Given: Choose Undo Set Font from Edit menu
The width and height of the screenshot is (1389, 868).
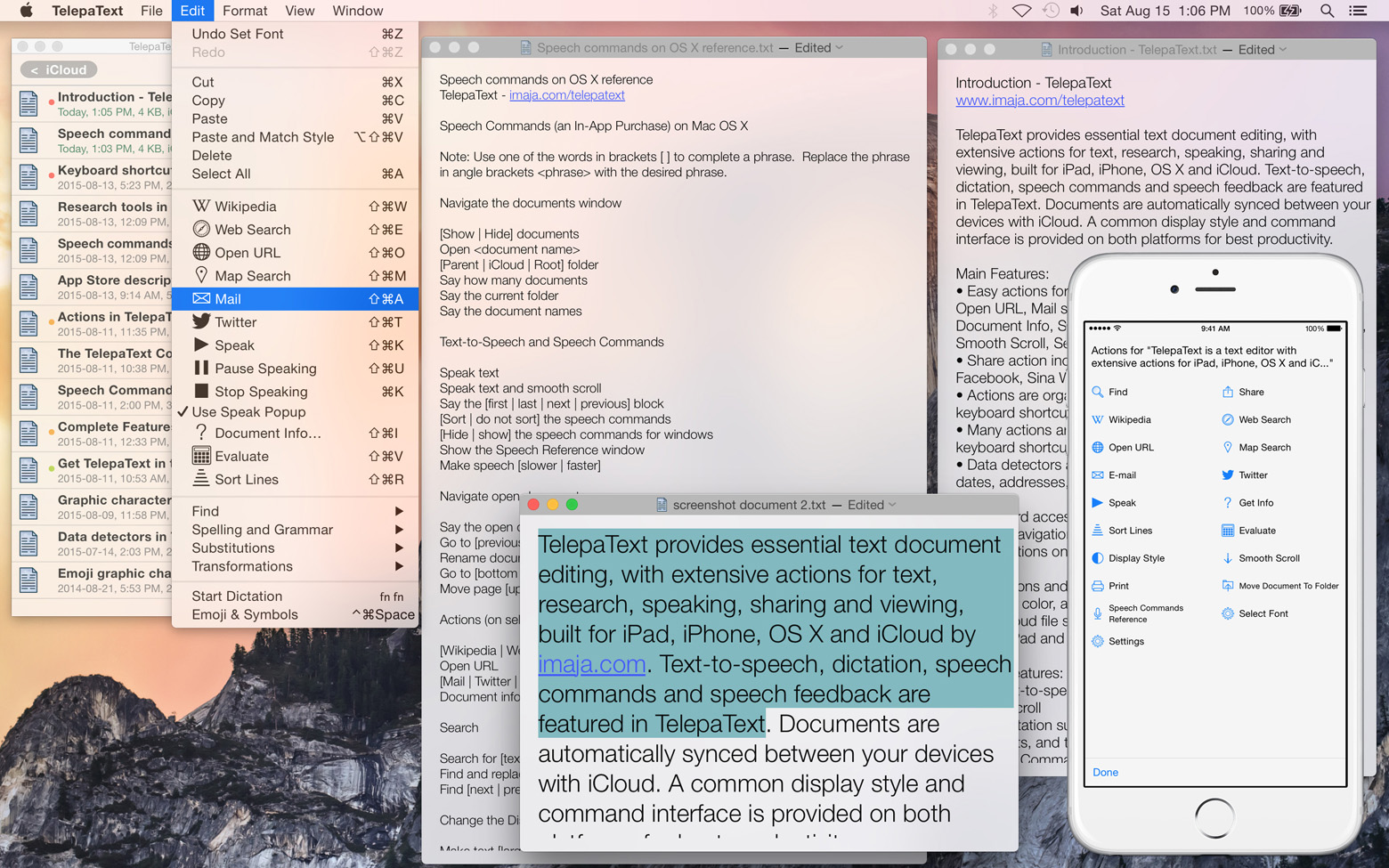Looking at the screenshot, I should pyautogui.click(x=295, y=34).
